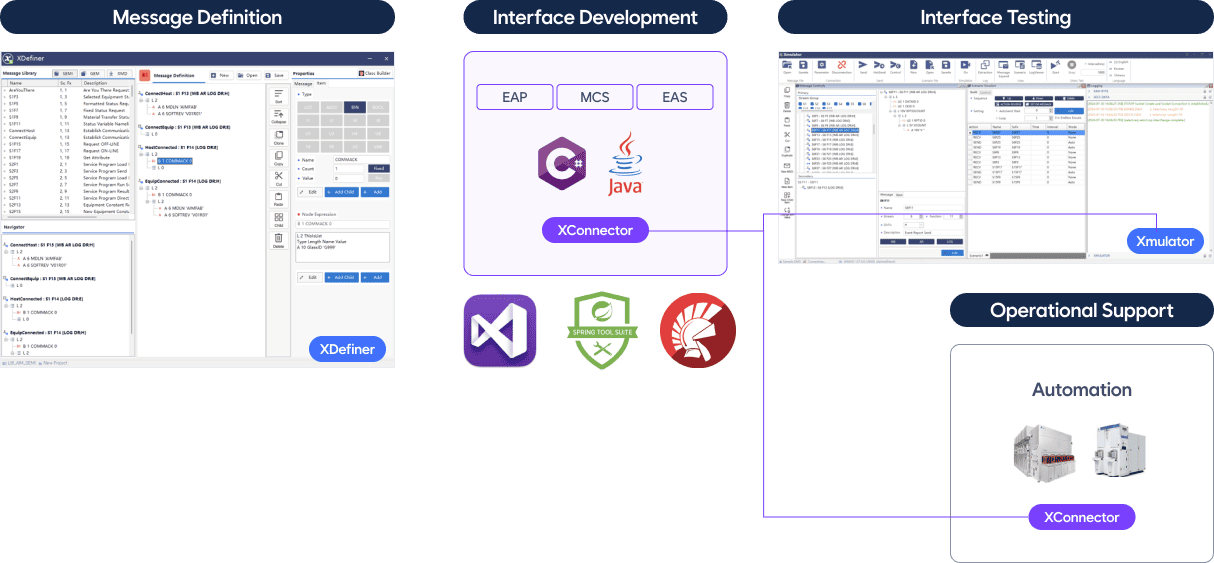Click the blue XDefiner label pill
This screenshot has width=1214, height=563.
coord(347,349)
